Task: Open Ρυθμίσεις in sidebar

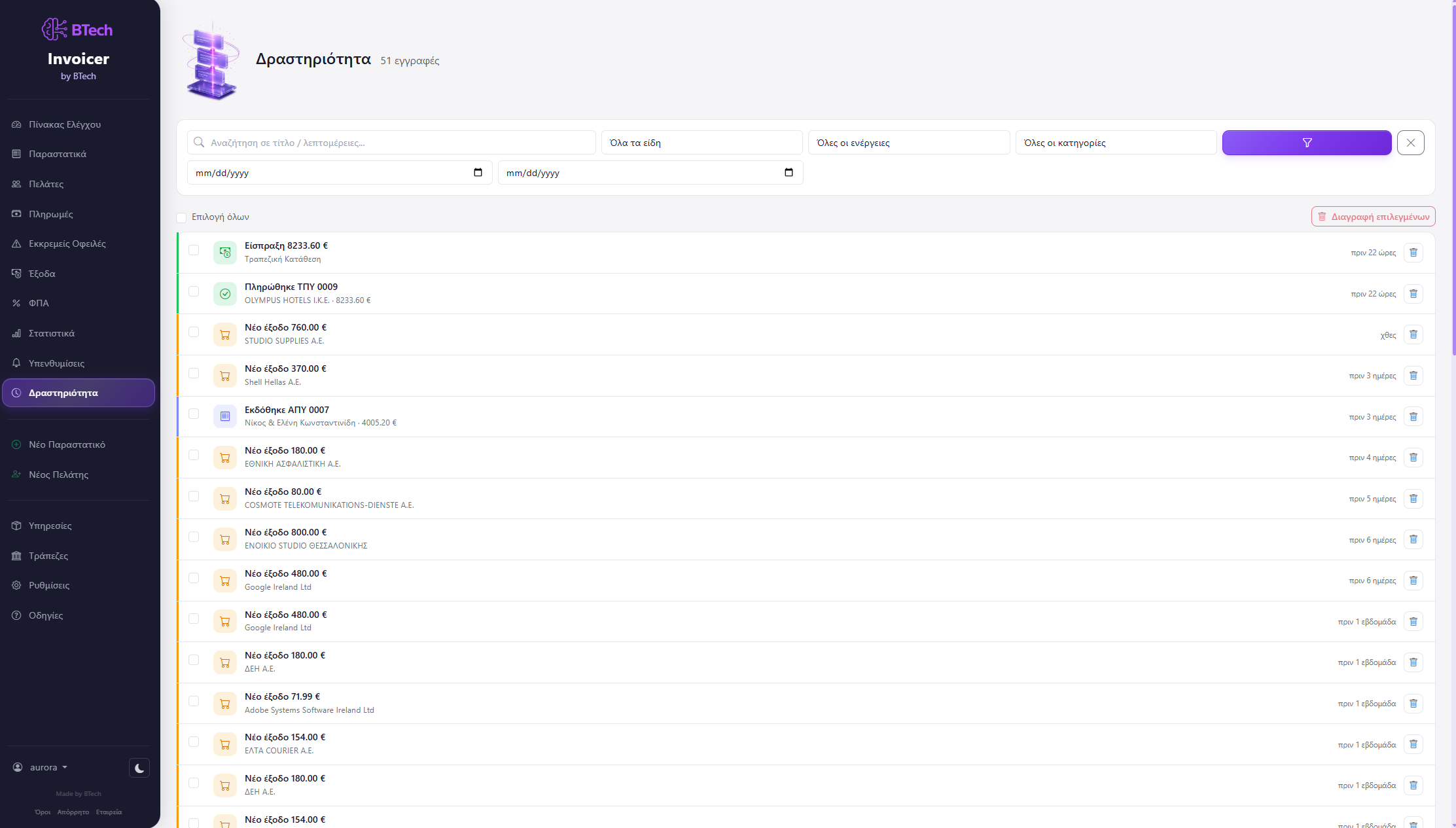Action: tap(79, 585)
